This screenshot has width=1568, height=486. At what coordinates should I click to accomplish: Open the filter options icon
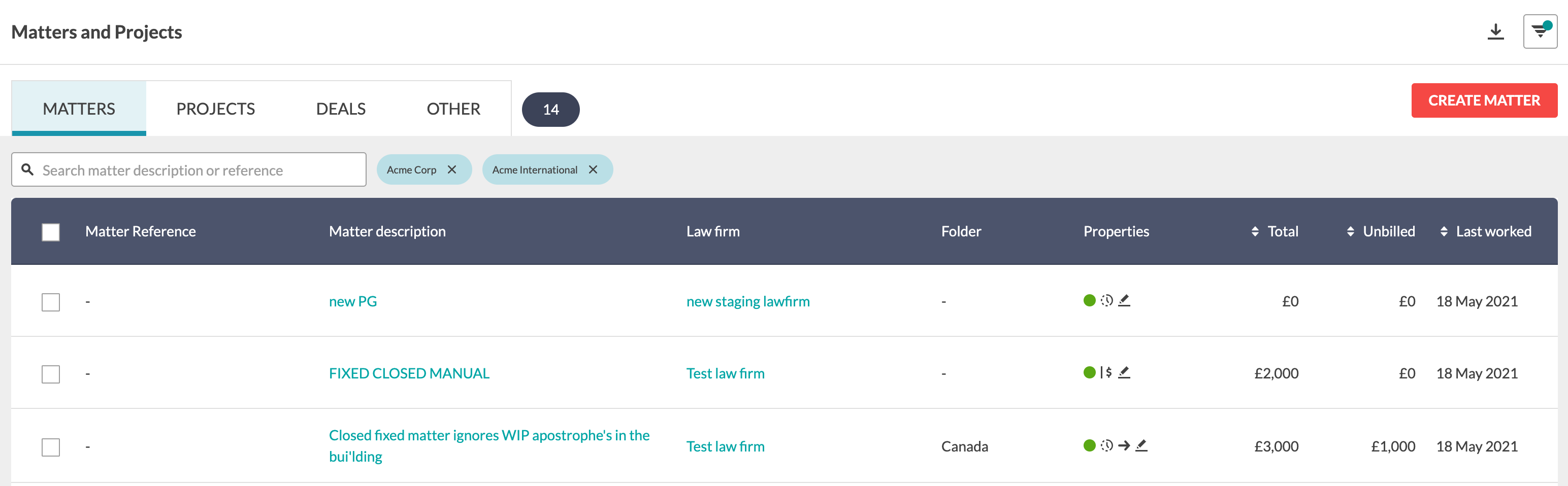[1540, 31]
